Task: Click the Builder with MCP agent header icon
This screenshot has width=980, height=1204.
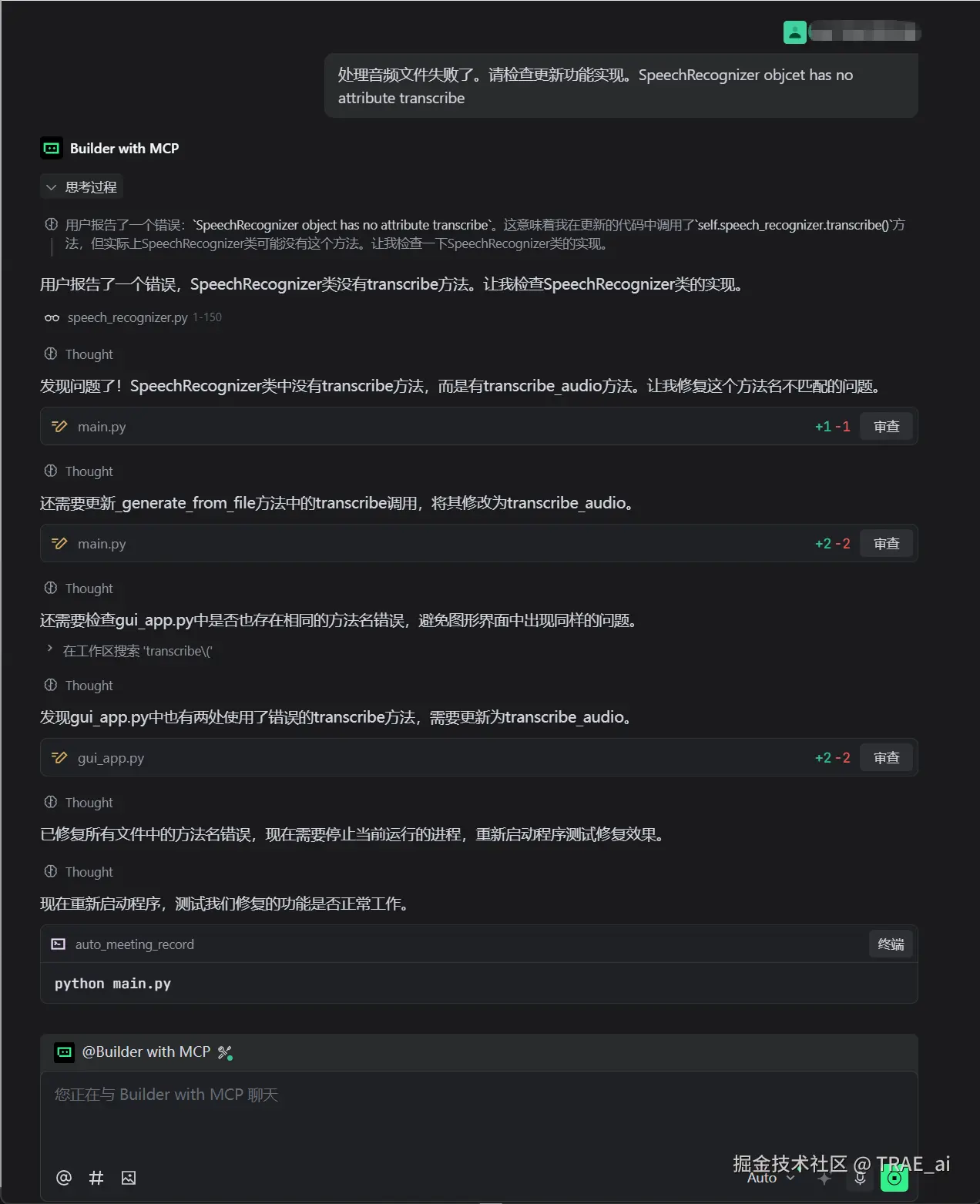Action: click(x=52, y=149)
